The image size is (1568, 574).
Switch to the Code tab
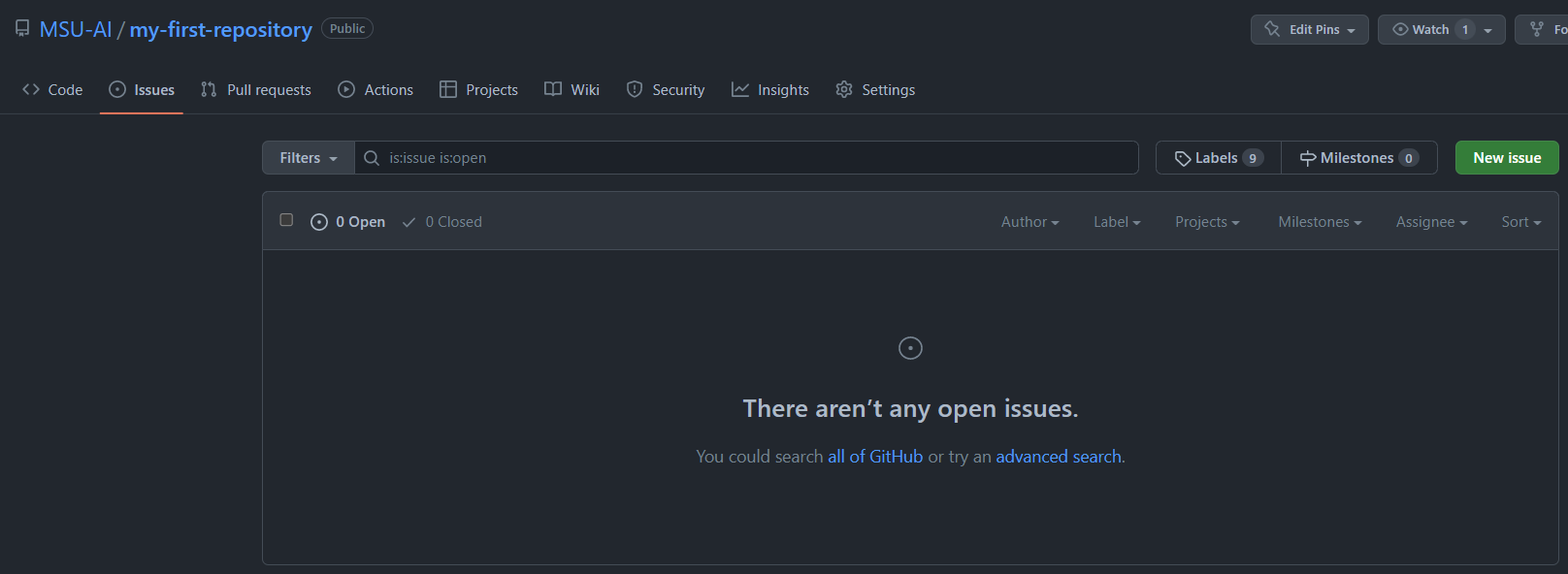52,89
